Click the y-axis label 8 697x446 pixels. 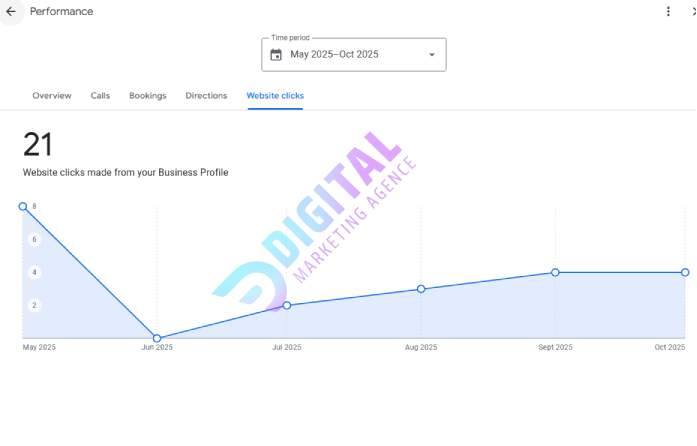tap(34, 206)
